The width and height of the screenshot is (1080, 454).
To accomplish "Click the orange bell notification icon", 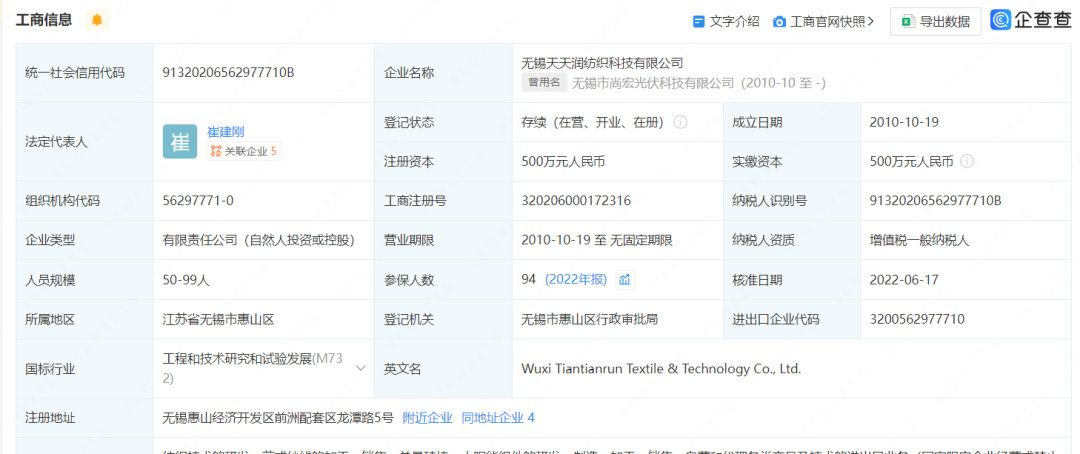I will [x=97, y=20].
